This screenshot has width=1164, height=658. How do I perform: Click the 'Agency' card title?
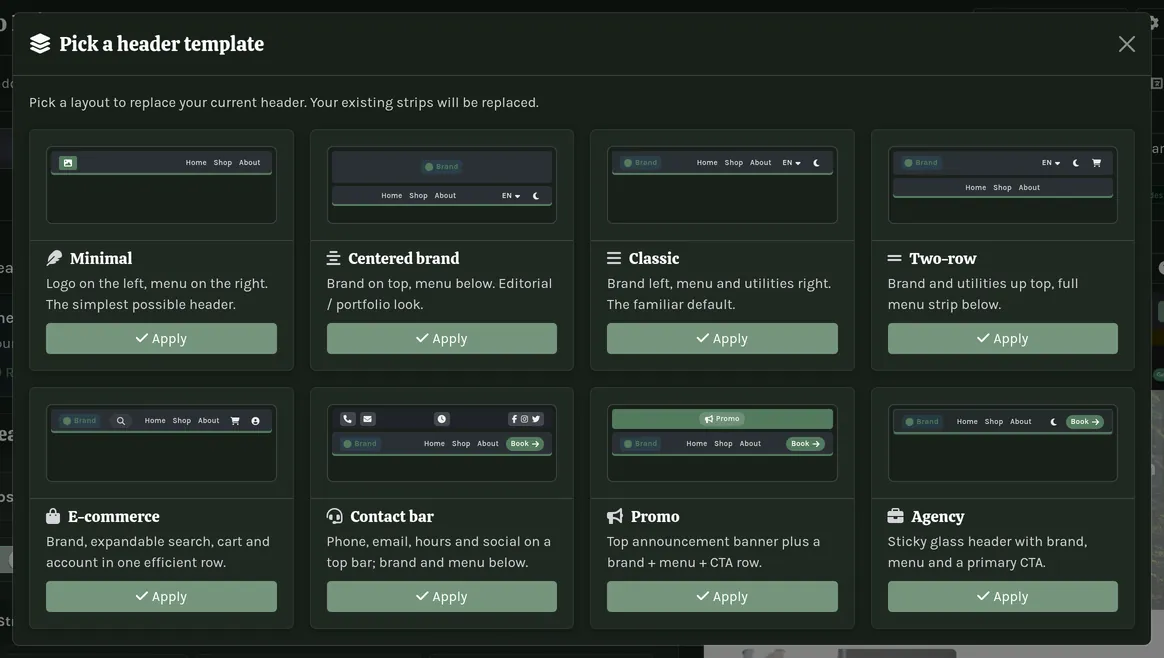[x=938, y=516]
